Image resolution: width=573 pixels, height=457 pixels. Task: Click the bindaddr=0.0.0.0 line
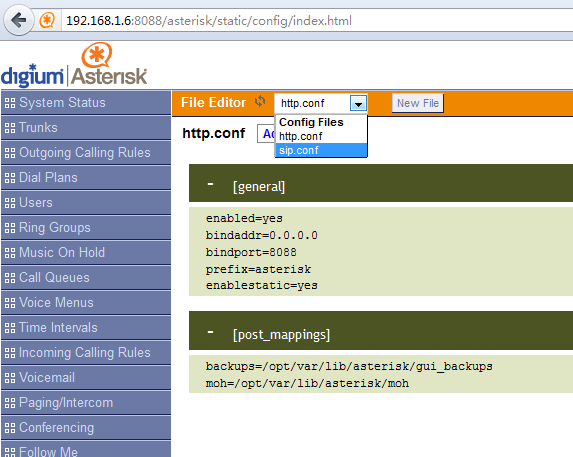[262, 235]
